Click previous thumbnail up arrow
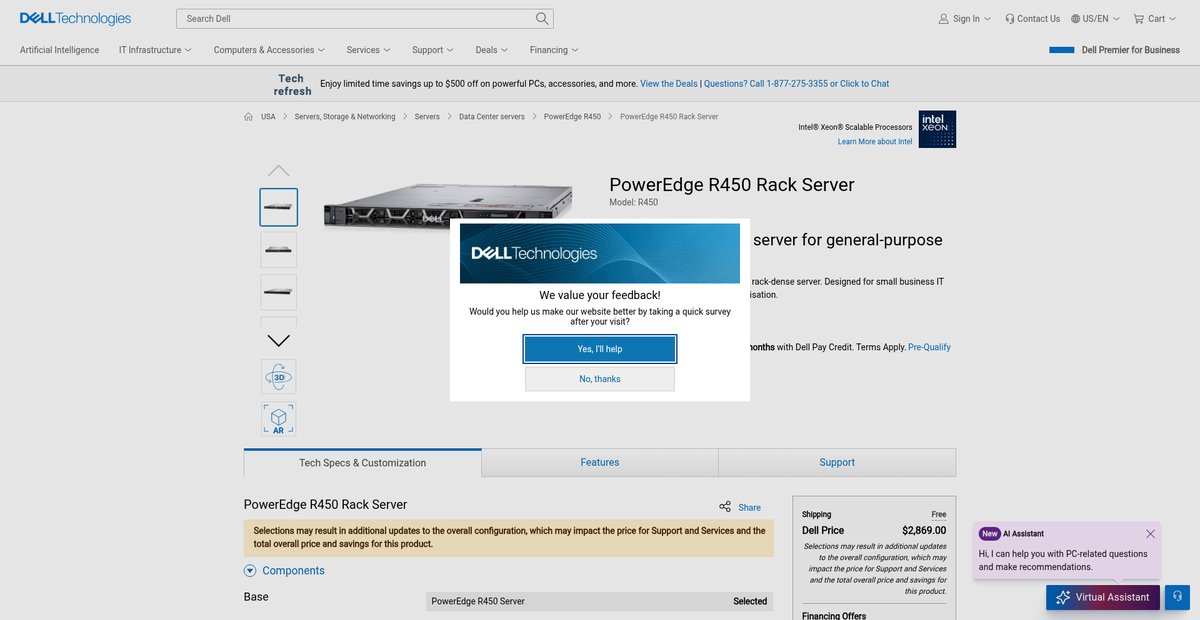Image resolution: width=1200 pixels, height=620 pixels. 279,171
